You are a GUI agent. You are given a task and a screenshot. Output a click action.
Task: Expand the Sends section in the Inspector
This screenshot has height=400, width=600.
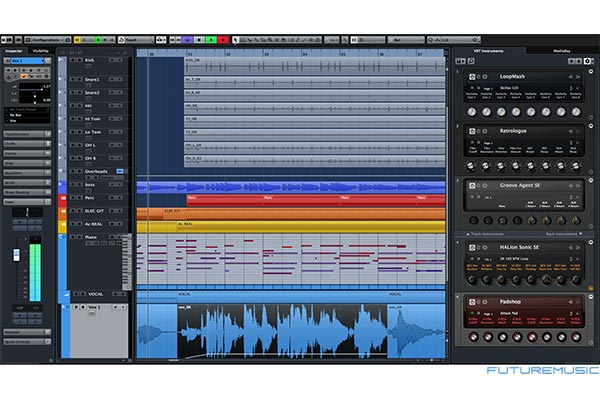[x=27, y=182]
